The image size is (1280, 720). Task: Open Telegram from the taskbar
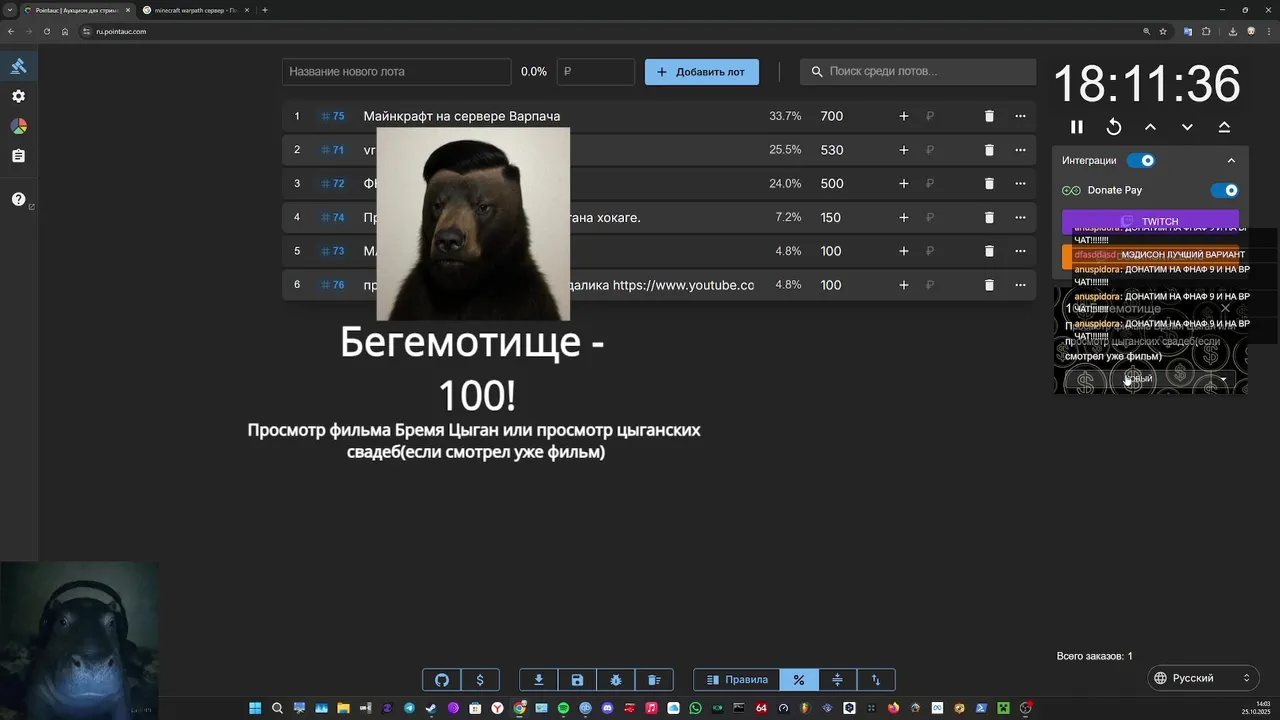pos(409,708)
